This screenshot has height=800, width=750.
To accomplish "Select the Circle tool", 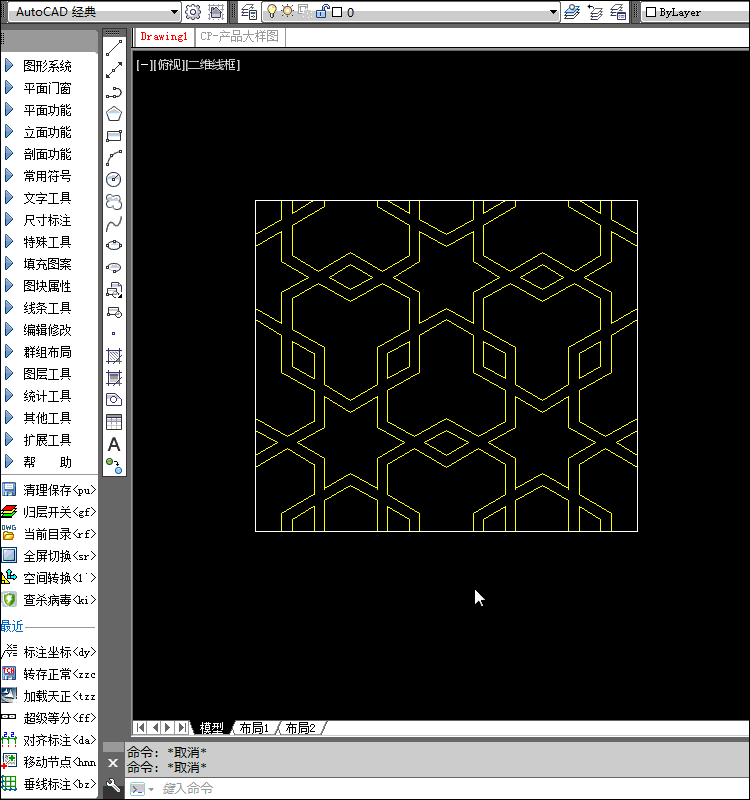I will (114, 180).
